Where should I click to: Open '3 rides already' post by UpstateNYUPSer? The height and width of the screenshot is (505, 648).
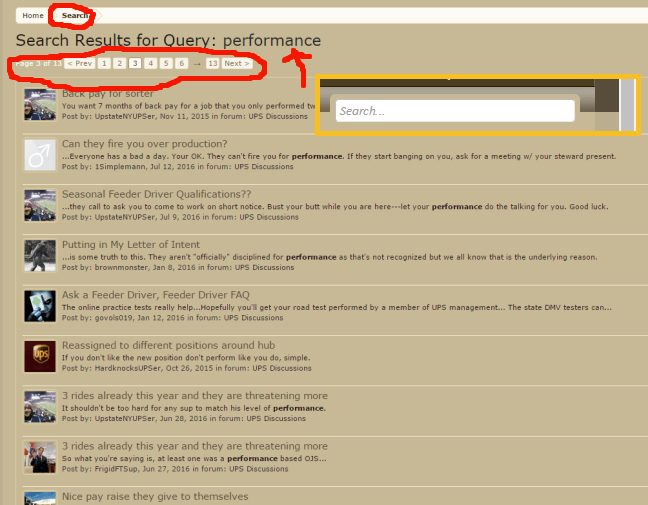pyautogui.click(x=195, y=396)
